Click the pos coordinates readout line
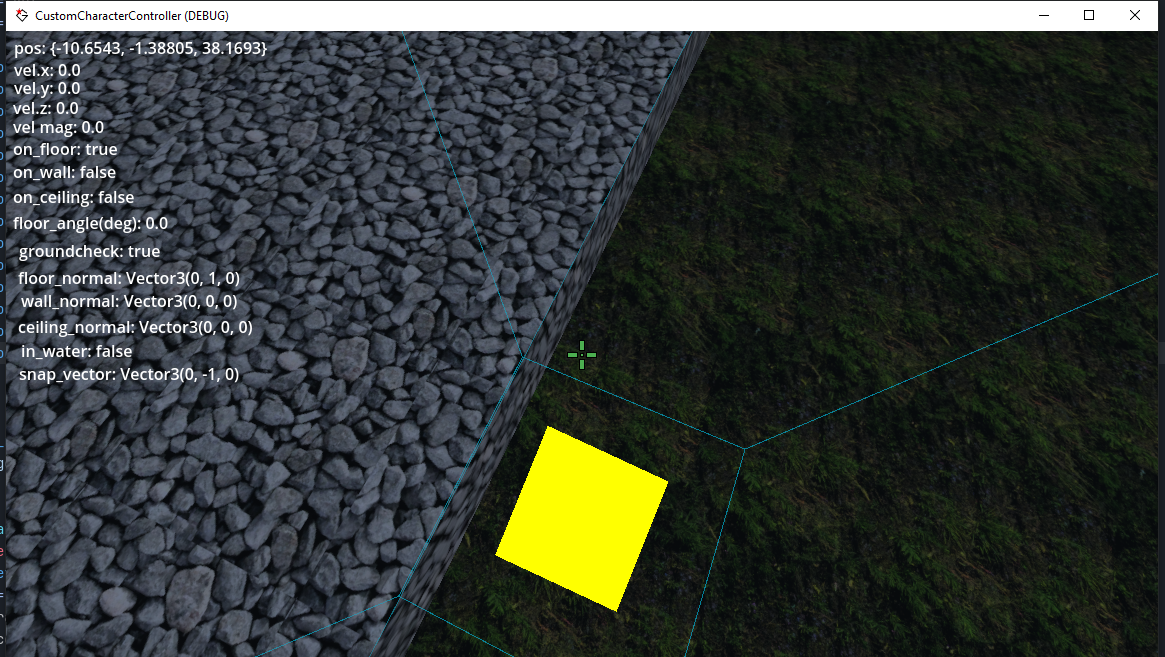Image resolution: width=1165 pixels, height=657 pixels. point(140,47)
